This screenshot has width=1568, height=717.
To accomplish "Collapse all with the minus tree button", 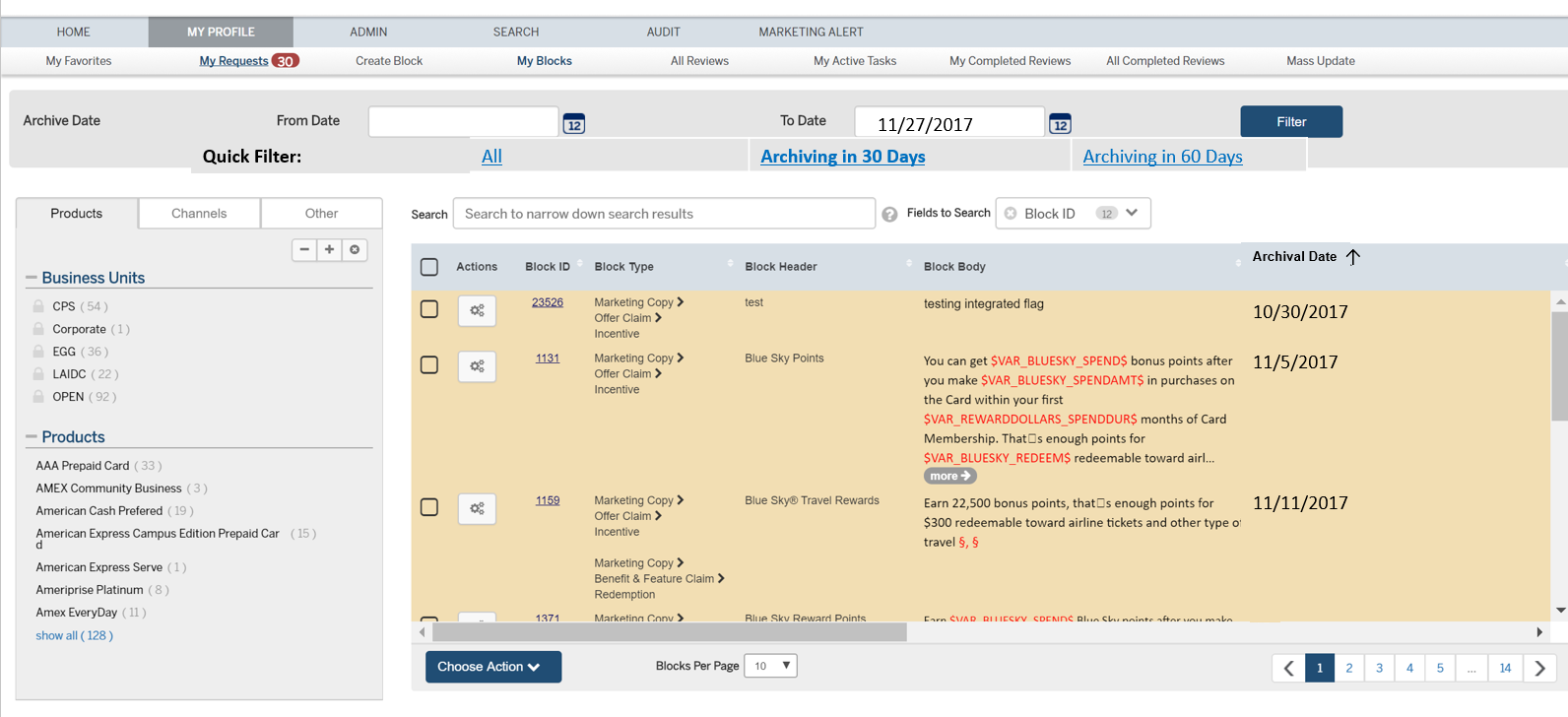I will (304, 249).
